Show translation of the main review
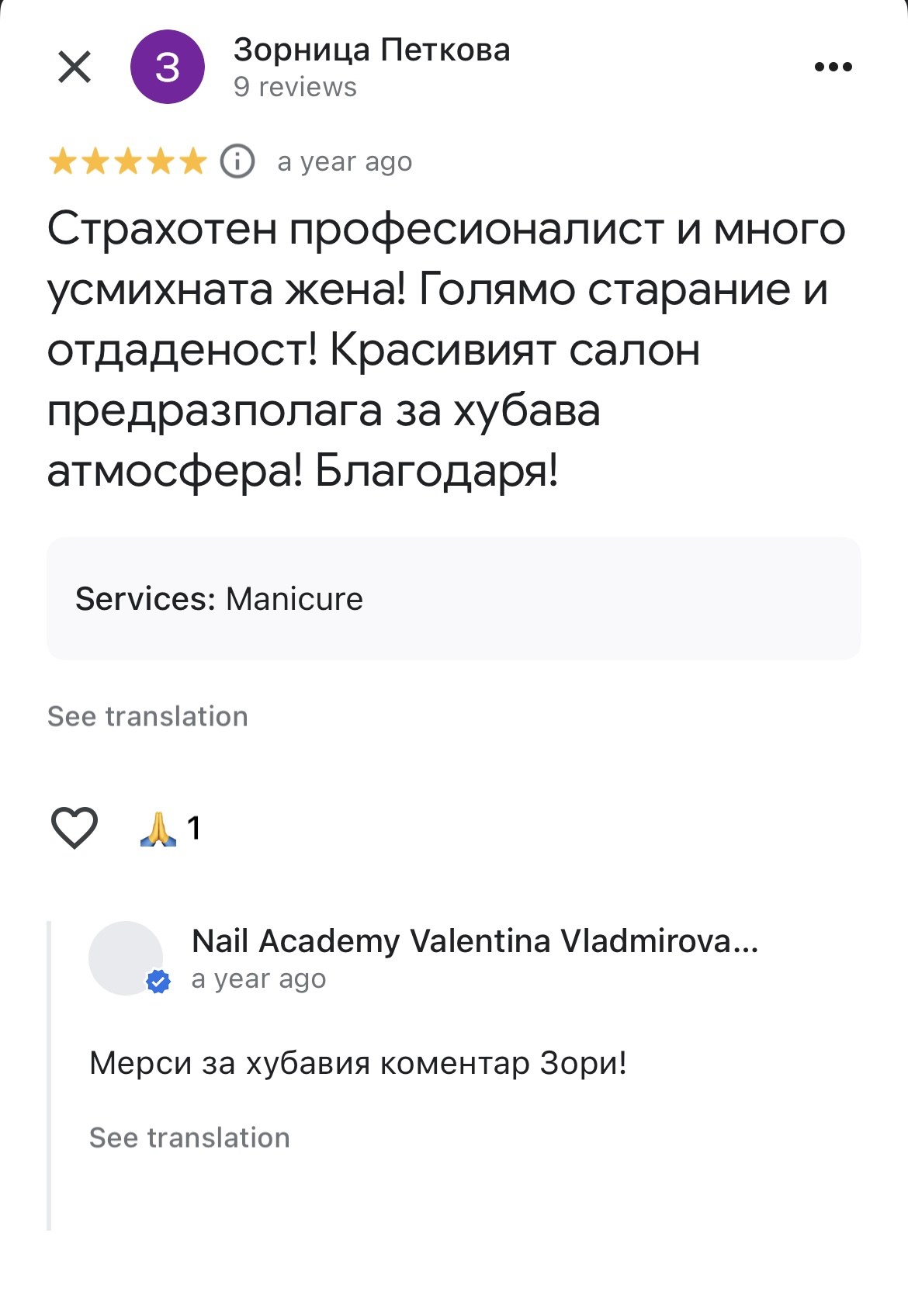The width and height of the screenshot is (908, 1316). click(x=147, y=716)
